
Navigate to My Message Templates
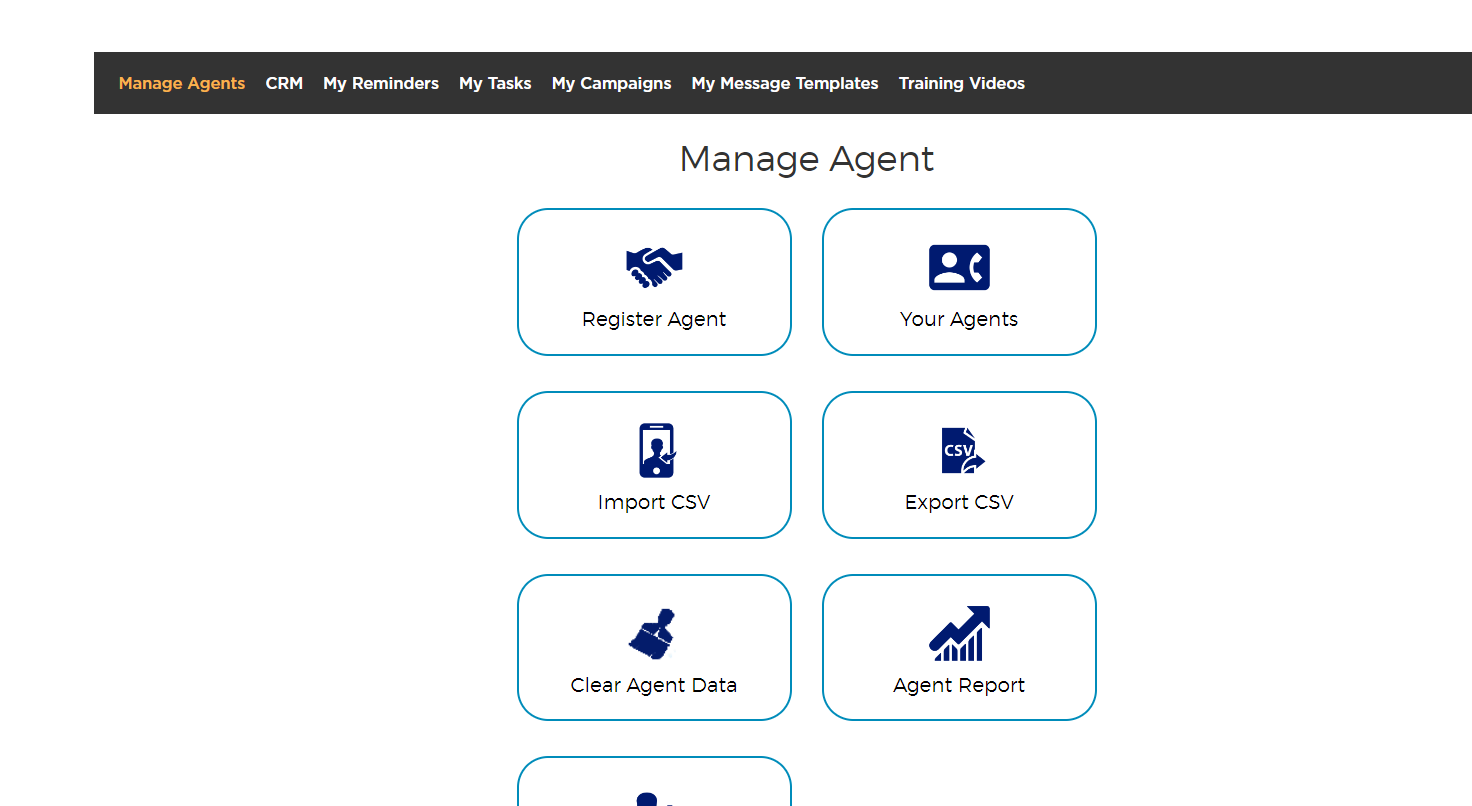[x=785, y=83]
